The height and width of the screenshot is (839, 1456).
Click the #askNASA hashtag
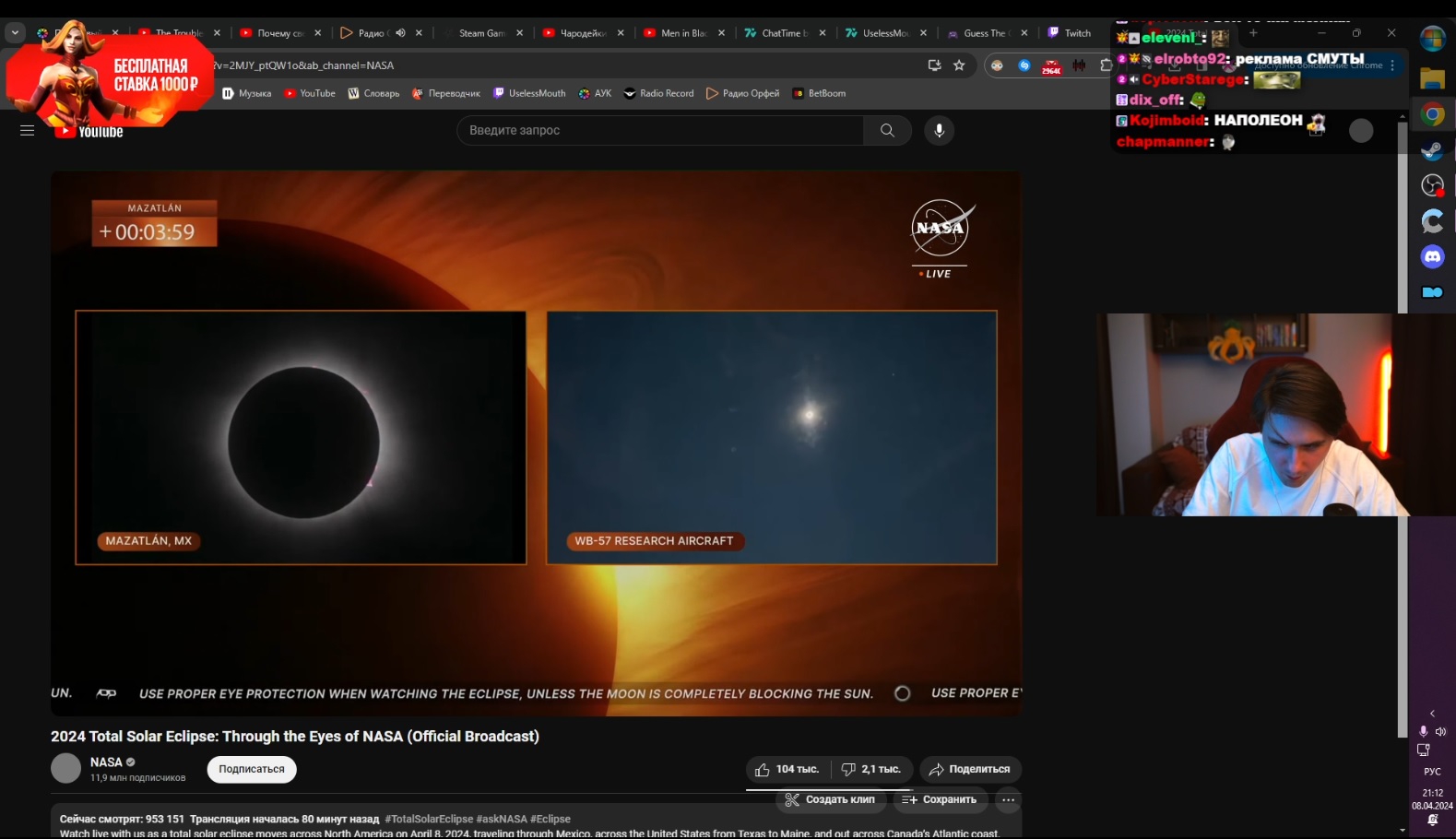(502, 819)
